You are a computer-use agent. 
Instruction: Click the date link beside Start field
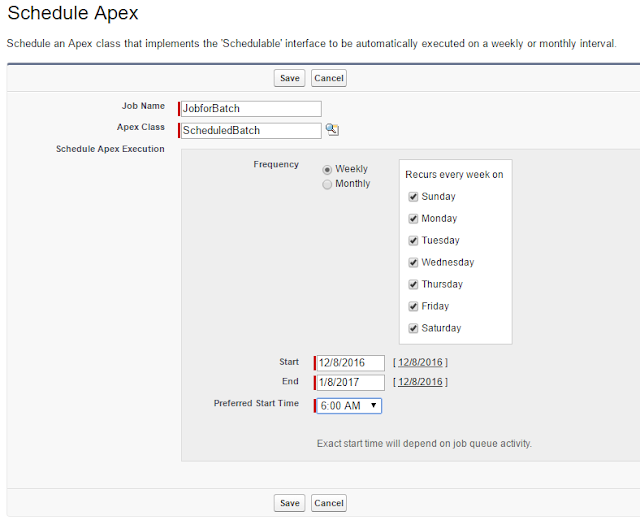point(420,362)
